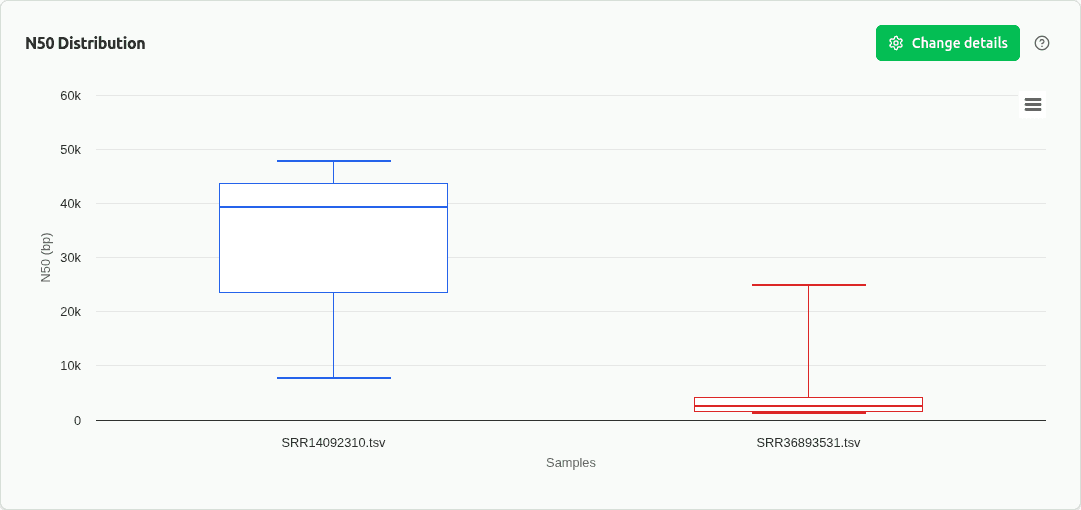The width and height of the screenshot is (1081, 510).
Task: Click the blue median line
Action: [x=333, y=207]
